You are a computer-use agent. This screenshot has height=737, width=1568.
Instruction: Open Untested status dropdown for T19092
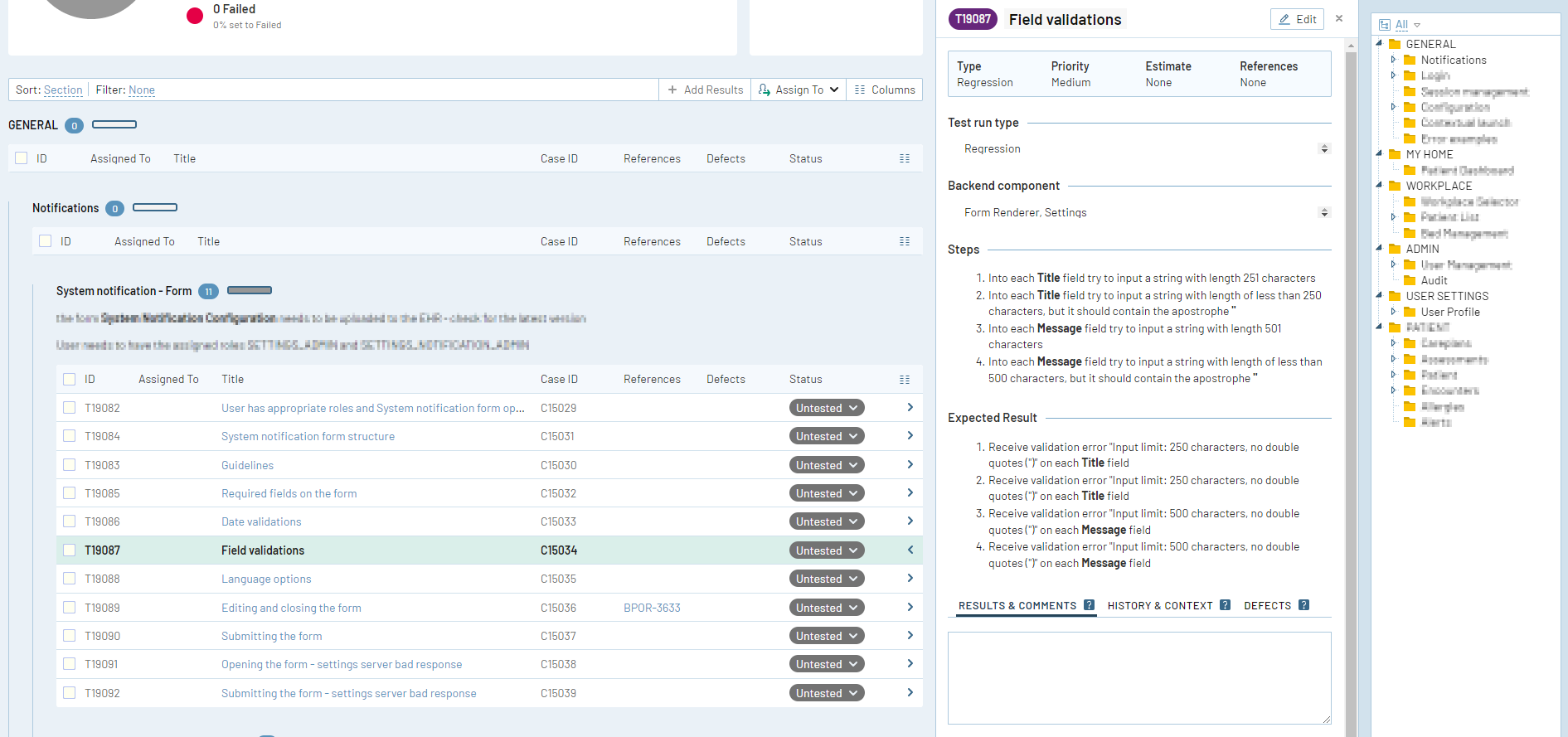pos(827,693)
